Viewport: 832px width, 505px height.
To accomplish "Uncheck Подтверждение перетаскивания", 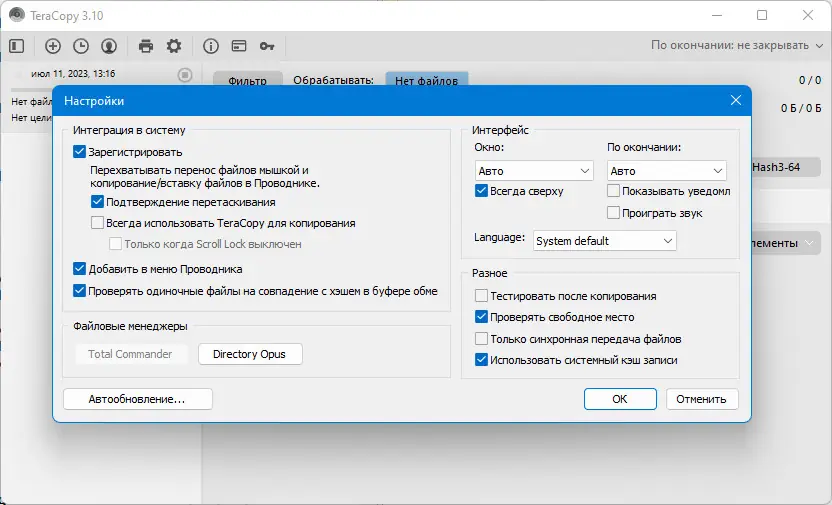I will click(97, 202).
